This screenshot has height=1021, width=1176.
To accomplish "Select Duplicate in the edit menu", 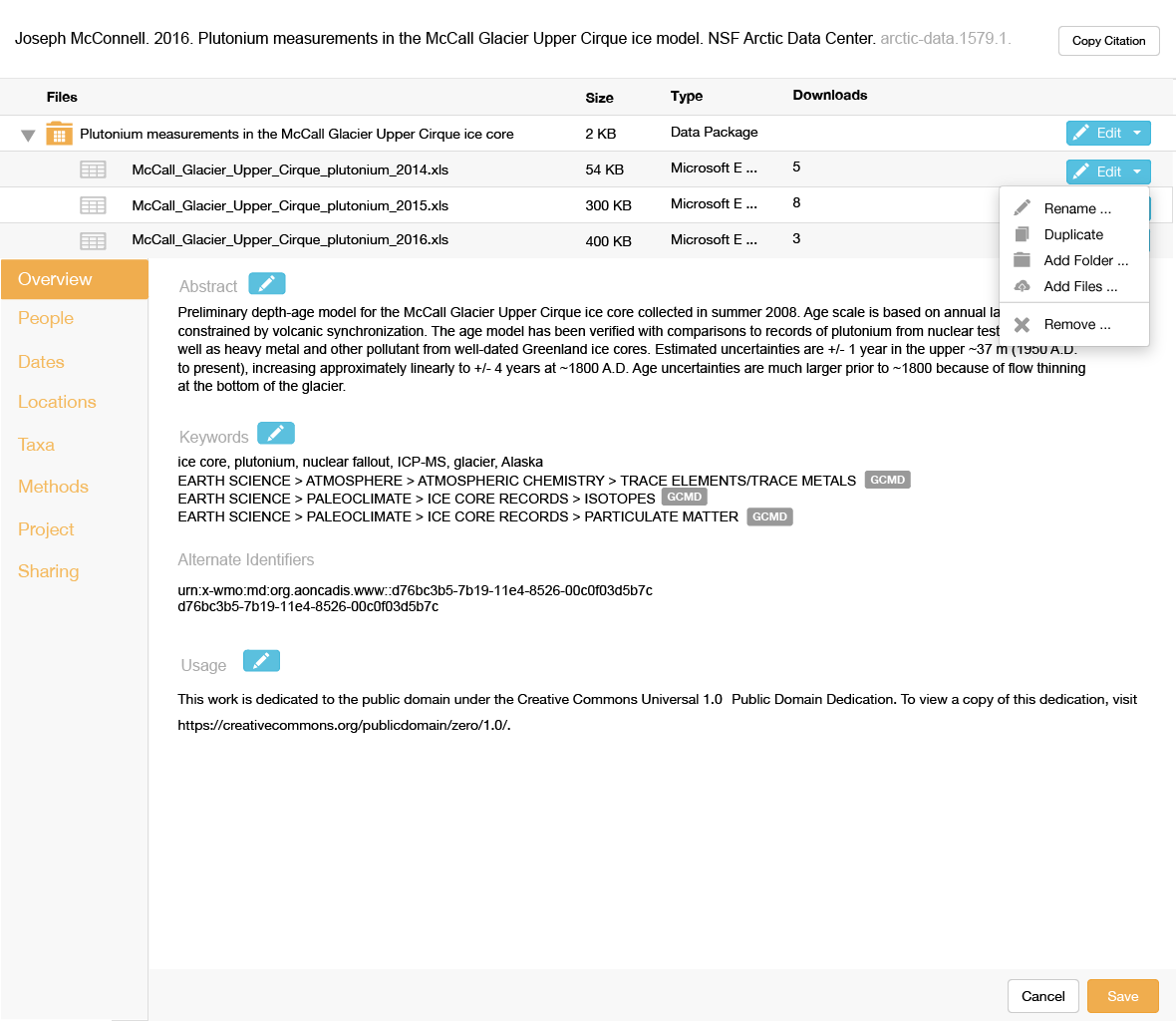I will (1072, 234).
